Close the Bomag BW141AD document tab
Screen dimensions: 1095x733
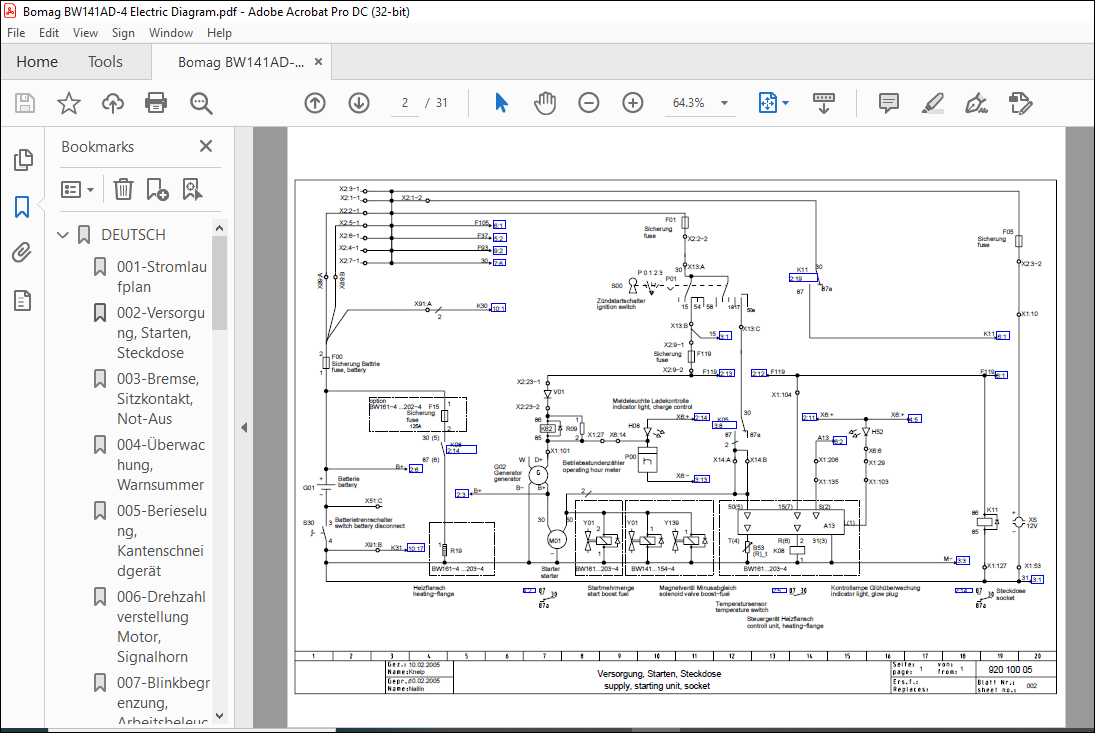pos(318,61)
